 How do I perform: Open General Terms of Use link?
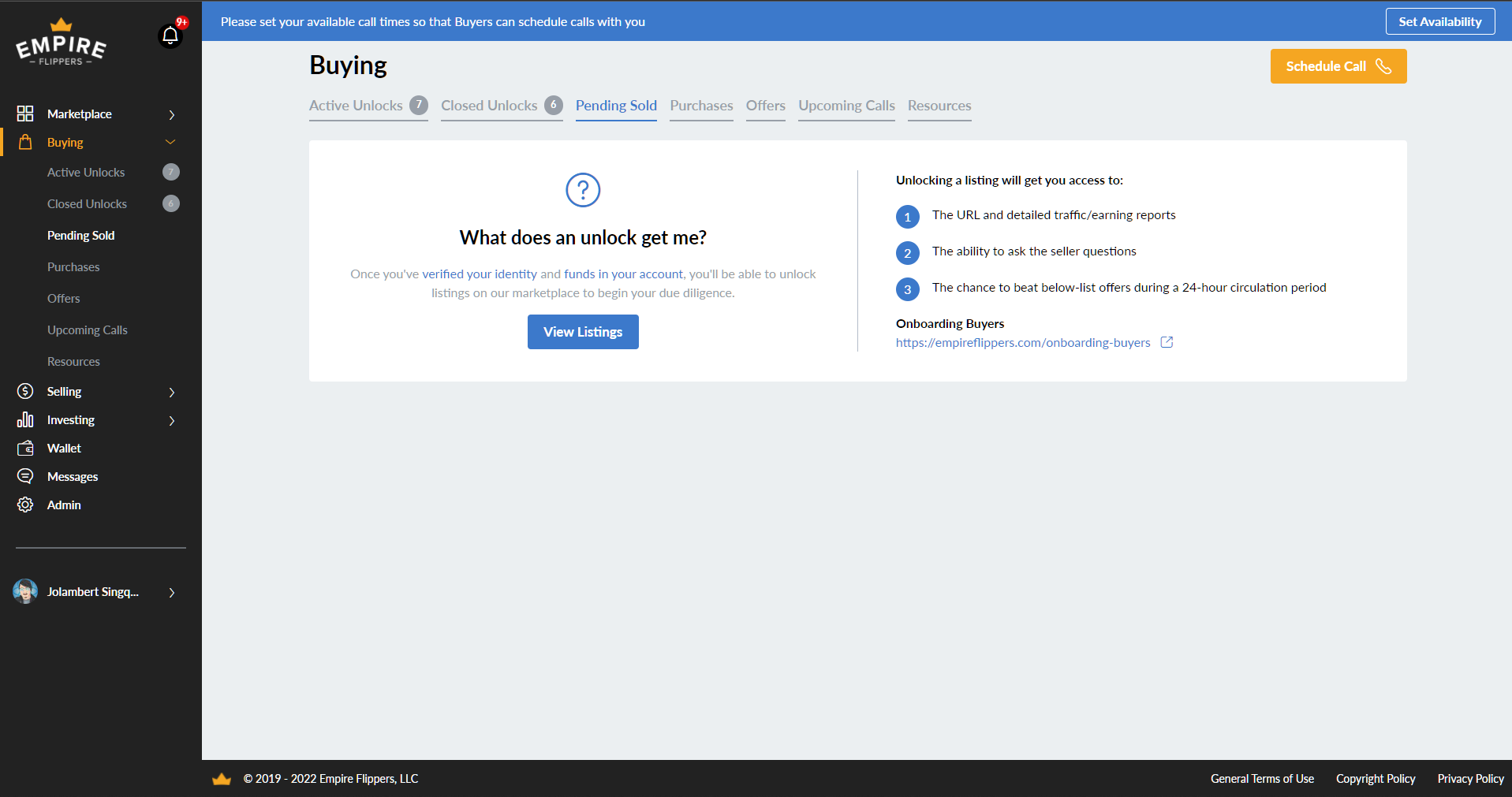click(x=1262, y=779)
